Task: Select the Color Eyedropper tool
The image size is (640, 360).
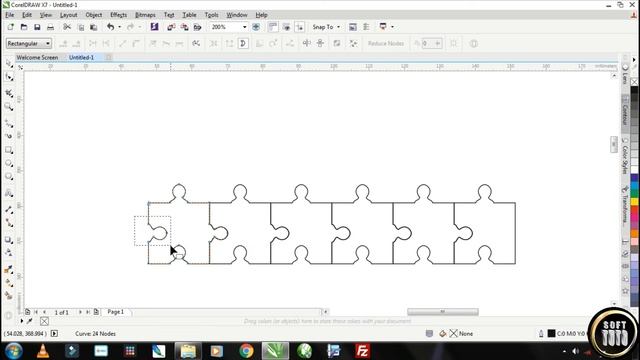Action: coord(9,269)
